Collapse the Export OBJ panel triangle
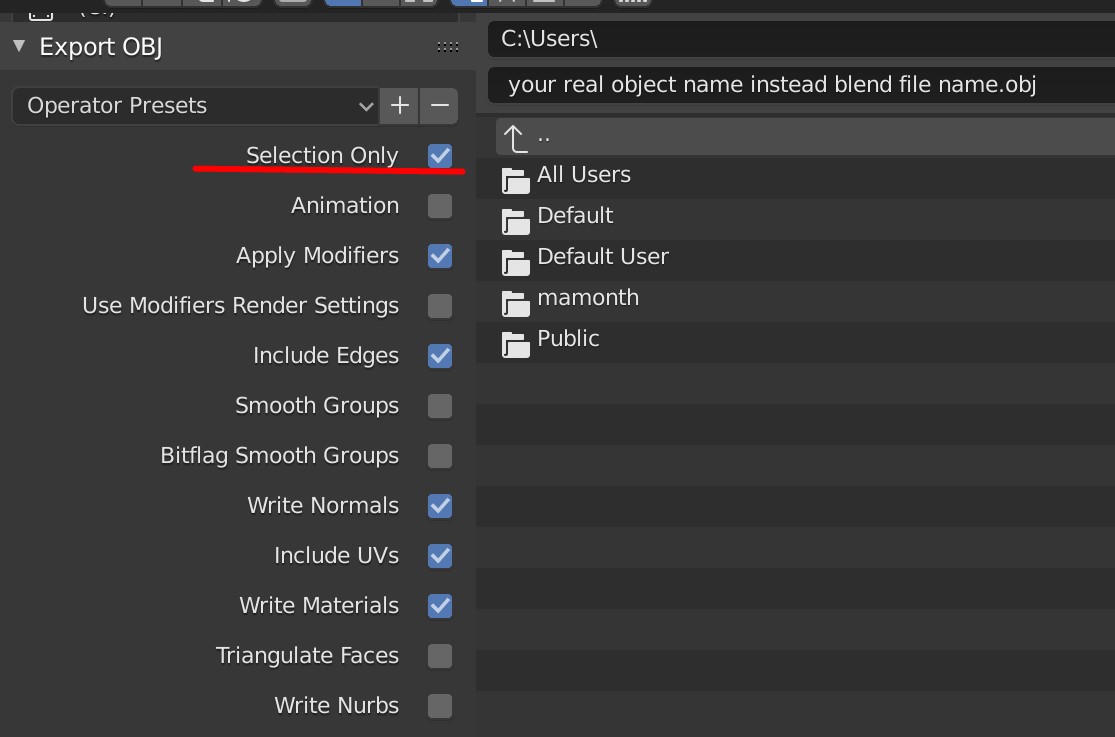This screenshot has width=1115, height=737. point(19,46)
